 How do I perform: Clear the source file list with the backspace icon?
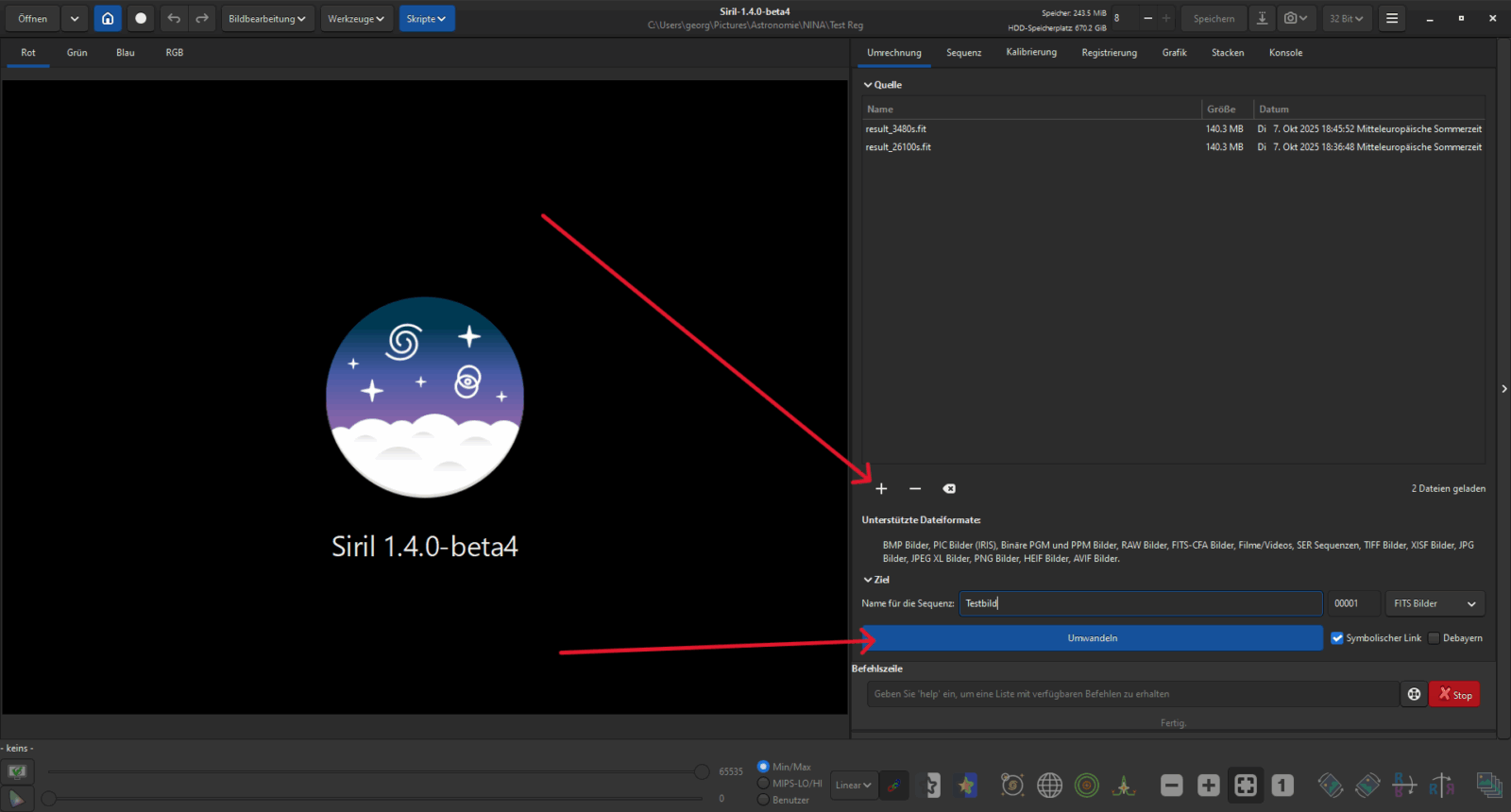(949, 488)
